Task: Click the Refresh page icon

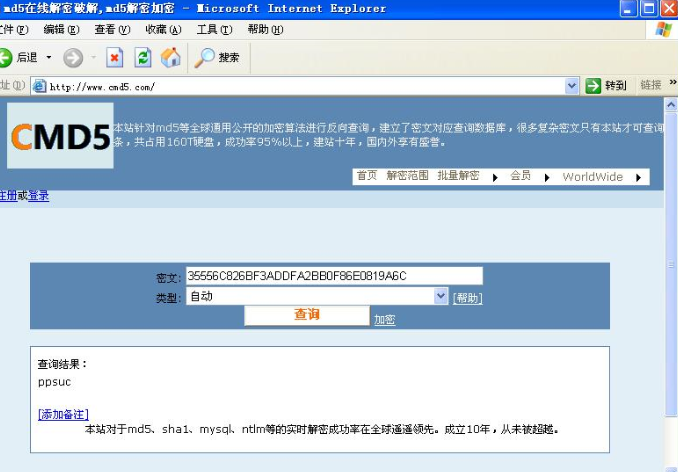Action: [x=143, y=57]
